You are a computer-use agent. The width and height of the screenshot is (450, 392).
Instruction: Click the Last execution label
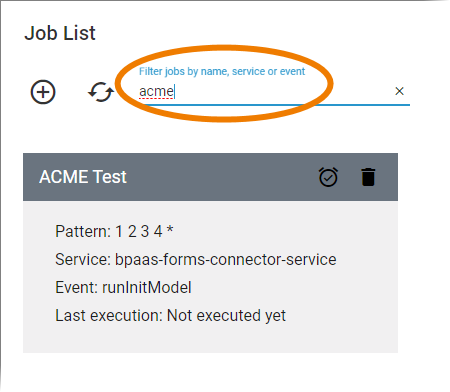tap(109, 315)
